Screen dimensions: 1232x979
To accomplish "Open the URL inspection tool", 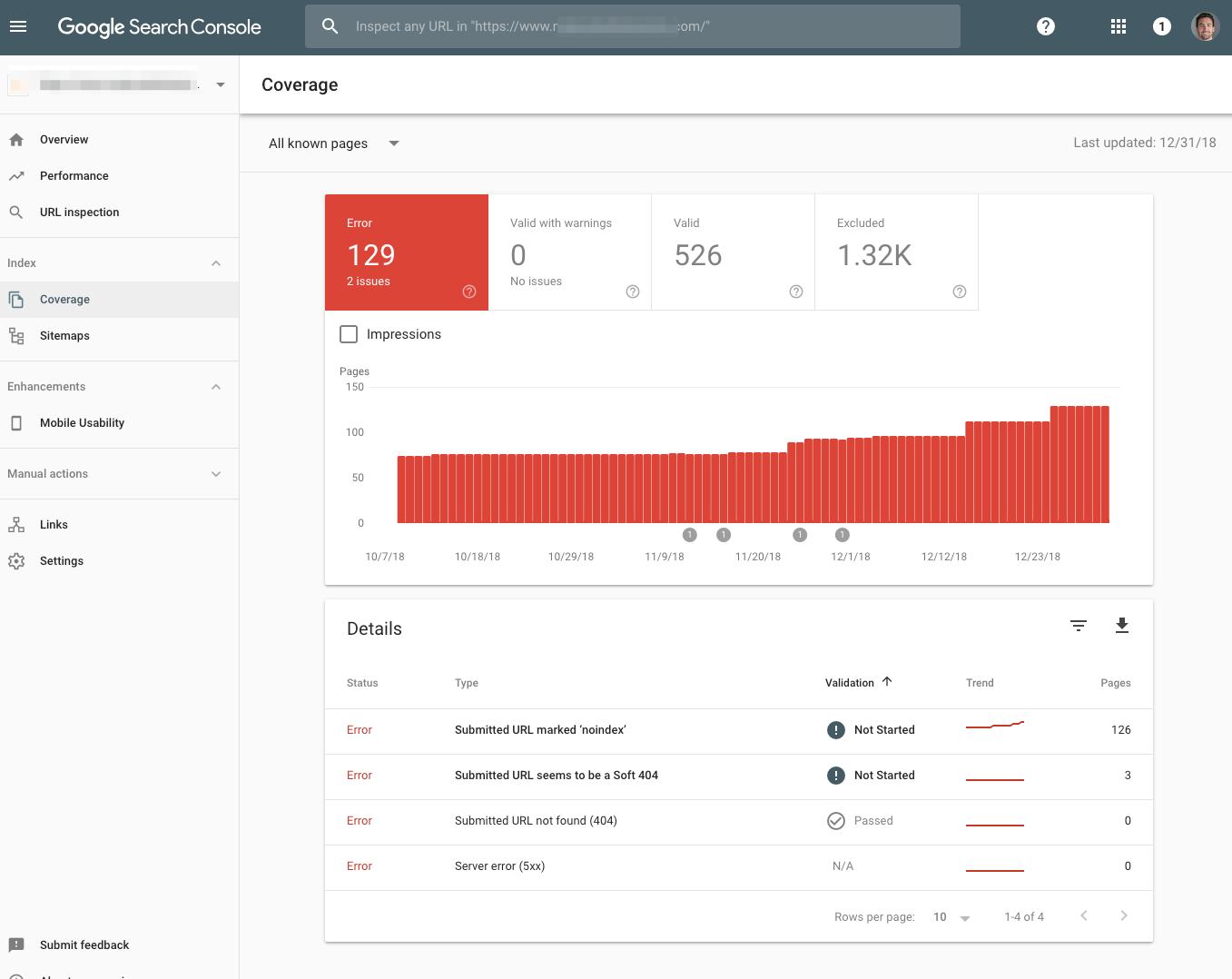I will click(x=119, y=213).
